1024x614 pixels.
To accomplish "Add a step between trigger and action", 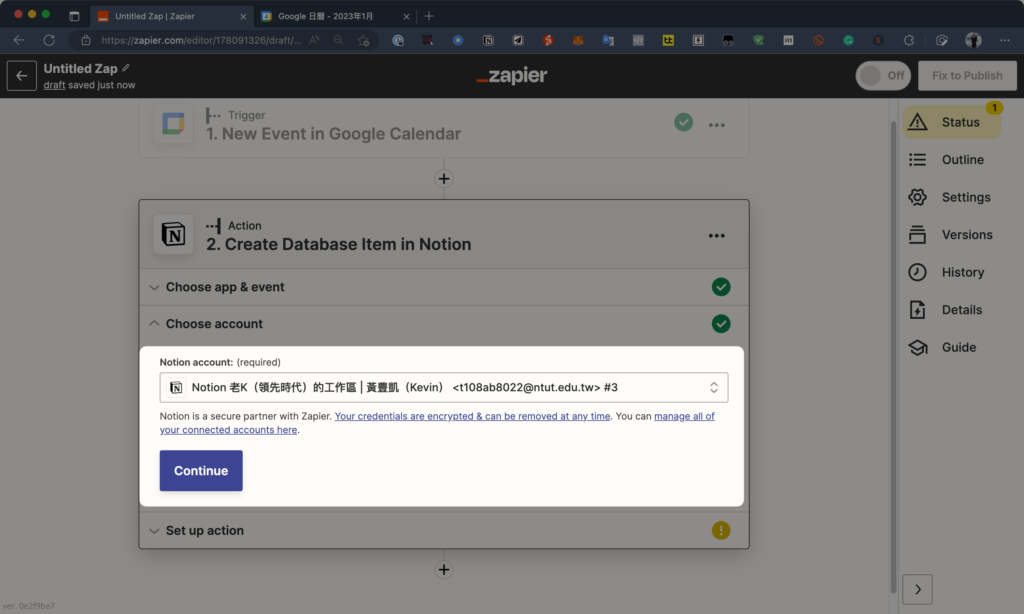I will tap(444, 179).
